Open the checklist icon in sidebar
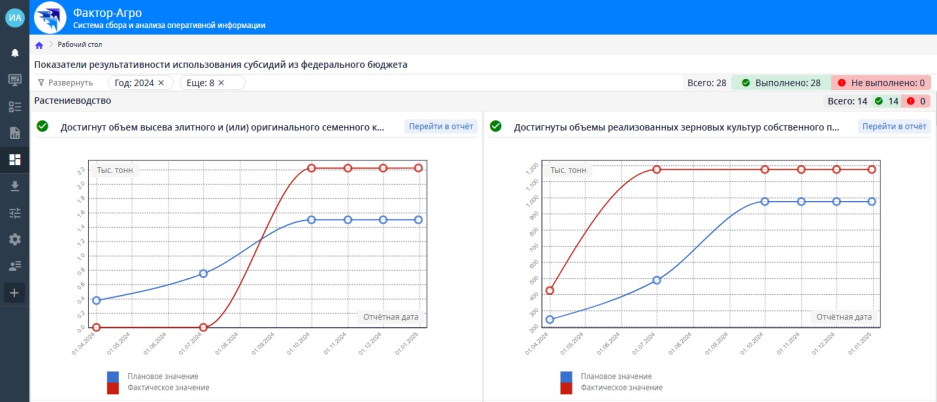The height and width of the screenshot is (402, 937). [14, 107]
